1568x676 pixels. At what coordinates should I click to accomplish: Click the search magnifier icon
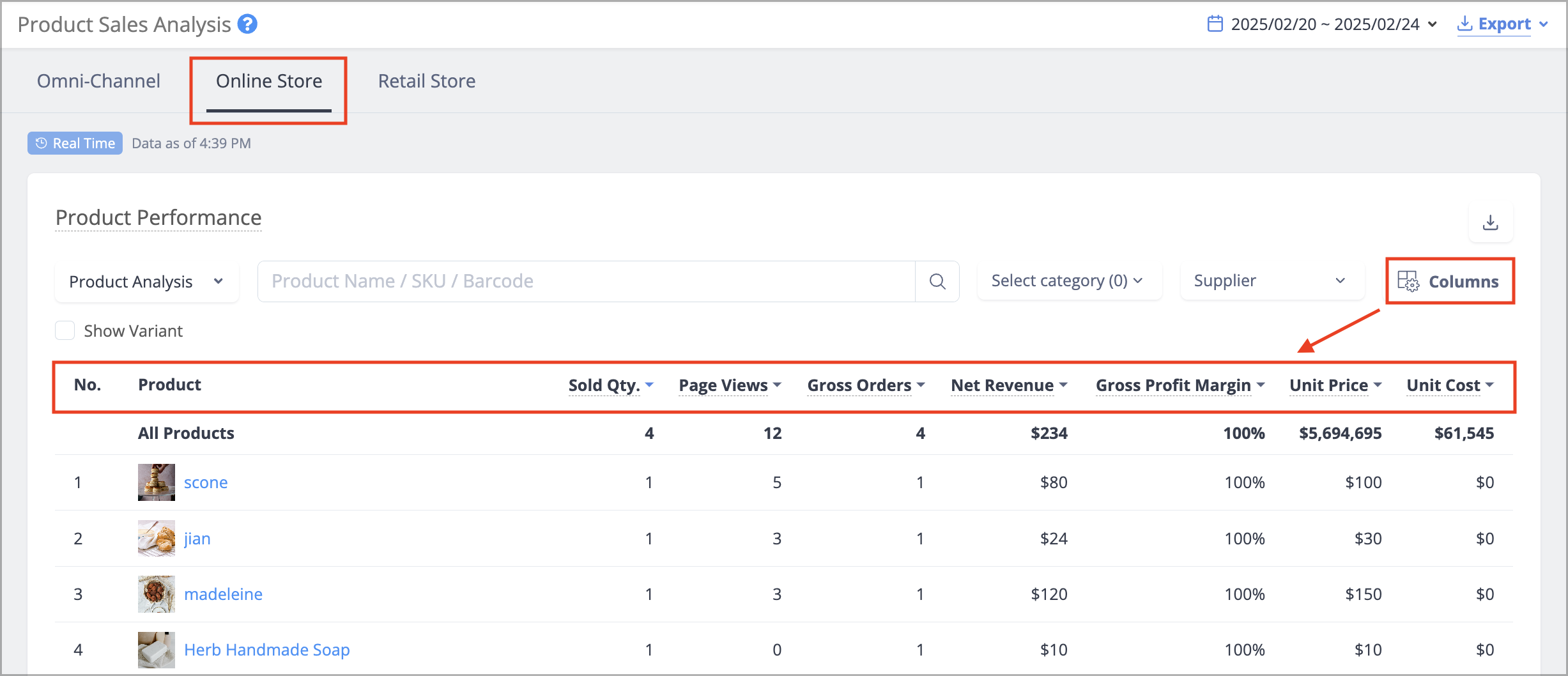937,281
